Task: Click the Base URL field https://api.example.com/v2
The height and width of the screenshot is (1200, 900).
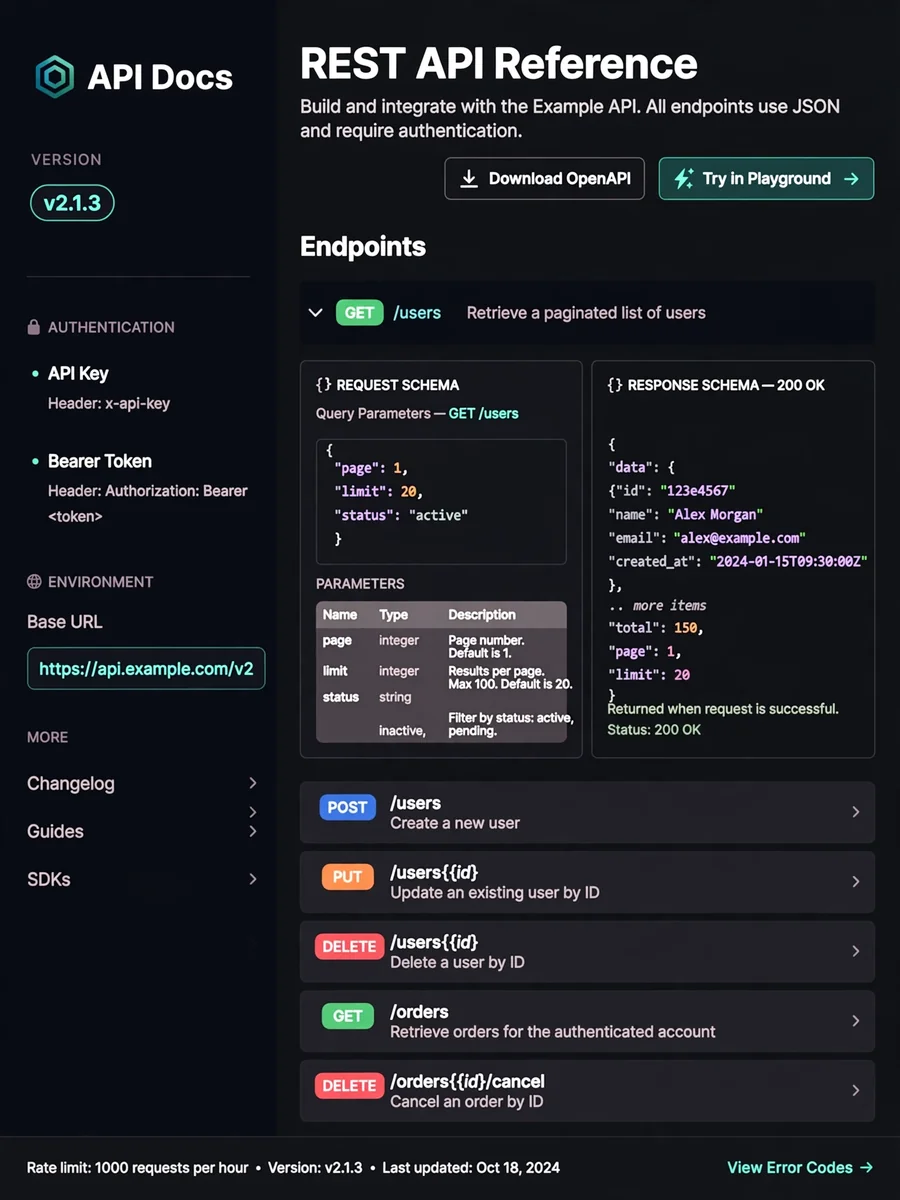Action: (x=146, y=669)
